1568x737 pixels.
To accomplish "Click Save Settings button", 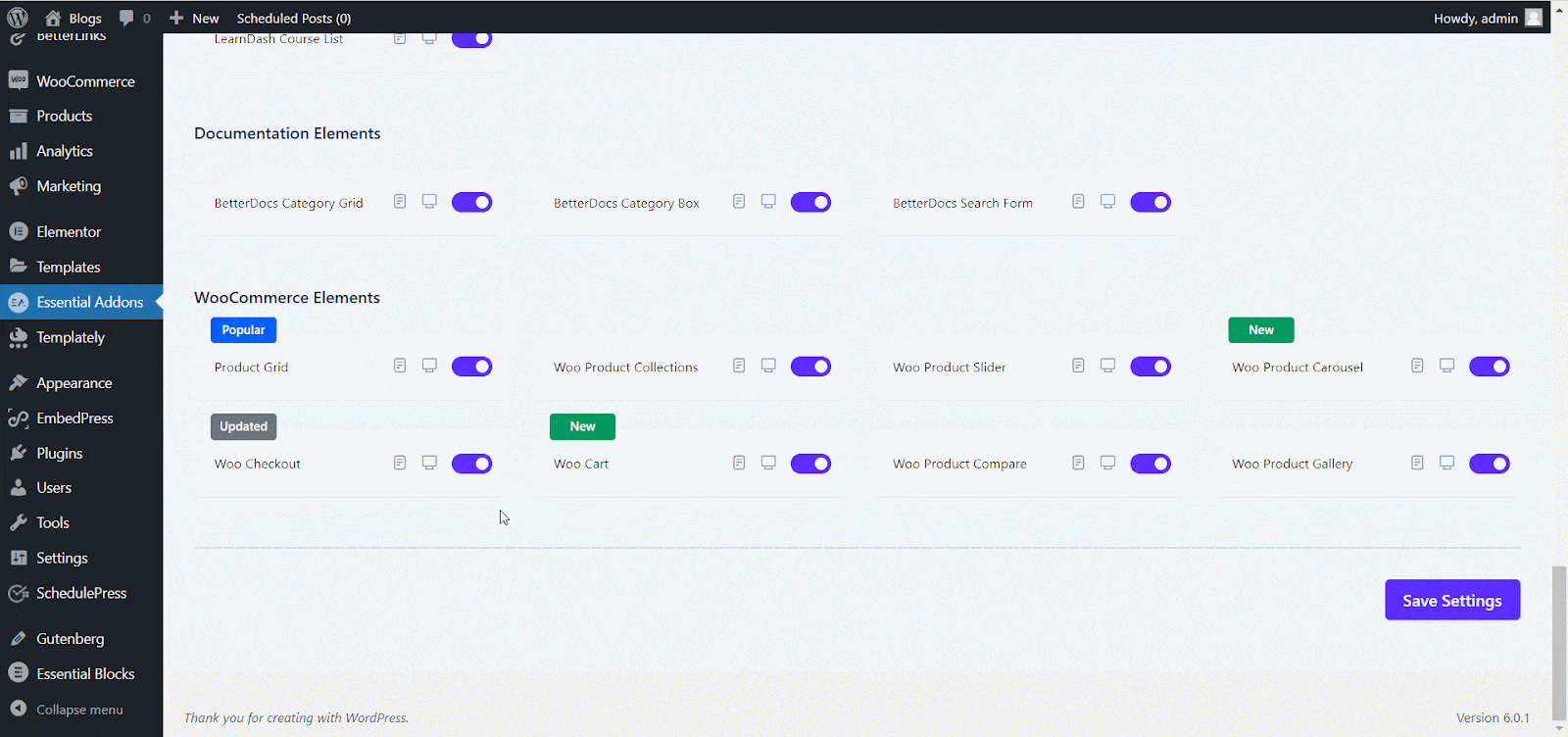I will tap(1452, 600).
